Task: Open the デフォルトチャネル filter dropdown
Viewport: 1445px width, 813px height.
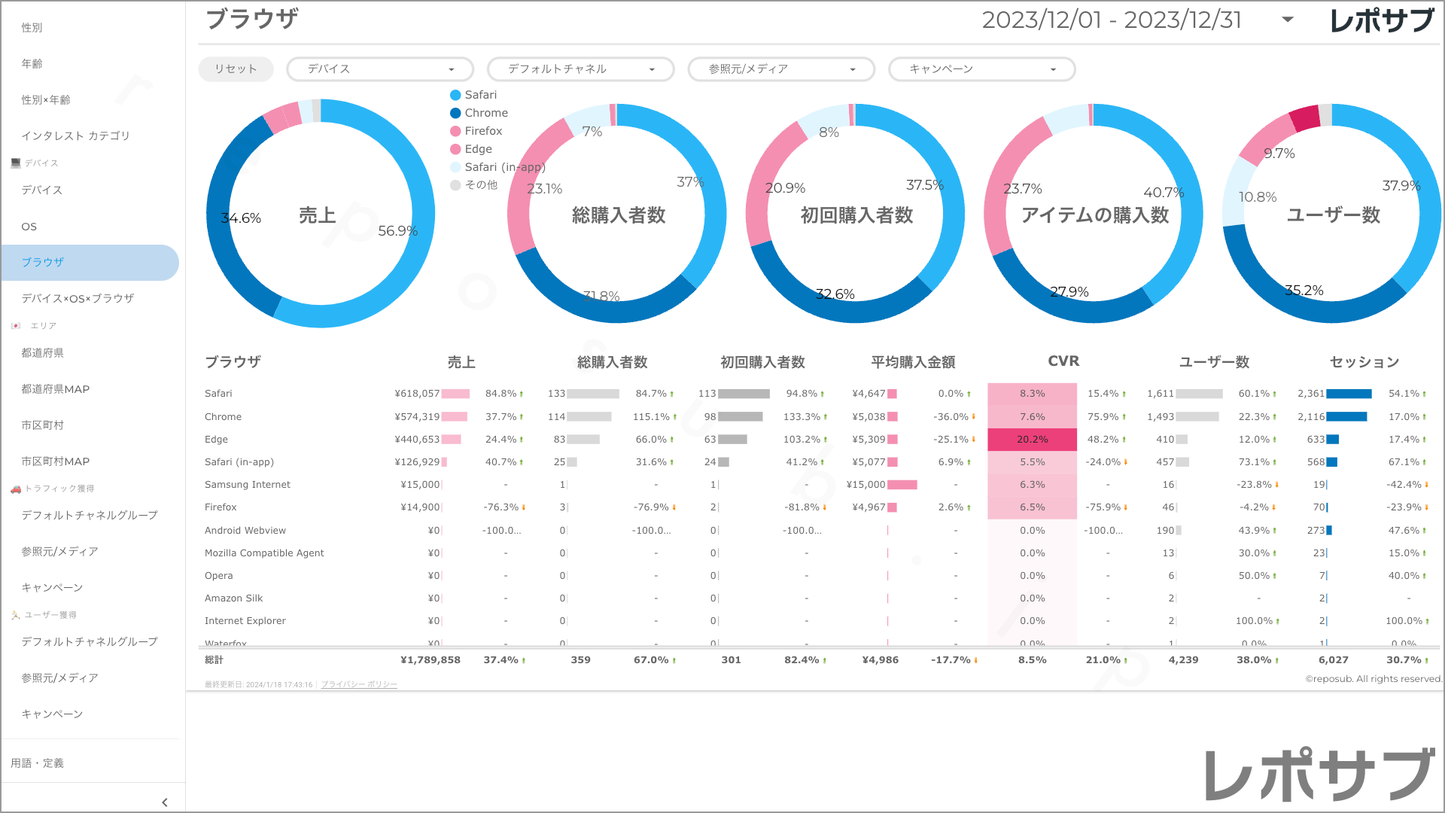Action: point(580,69)
